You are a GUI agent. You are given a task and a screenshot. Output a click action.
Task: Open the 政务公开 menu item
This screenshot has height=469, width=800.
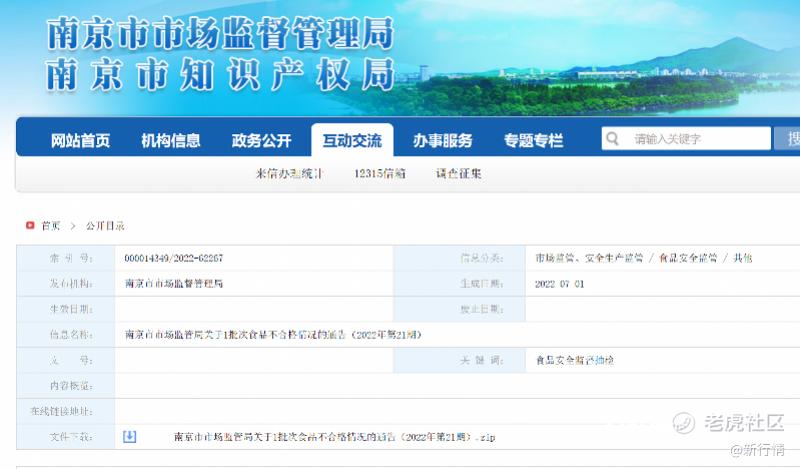point(261,140)
